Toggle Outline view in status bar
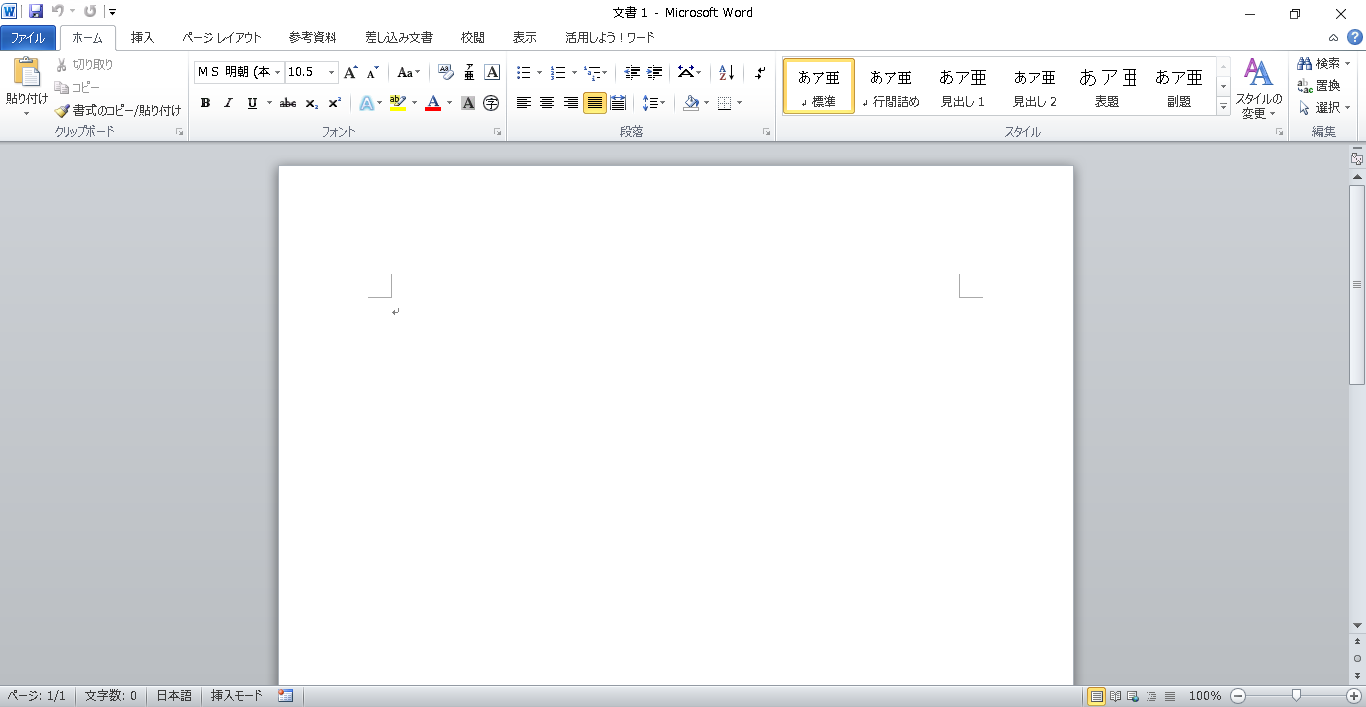This screenshot has height=707, width=1366. [x=1151, y=696]
